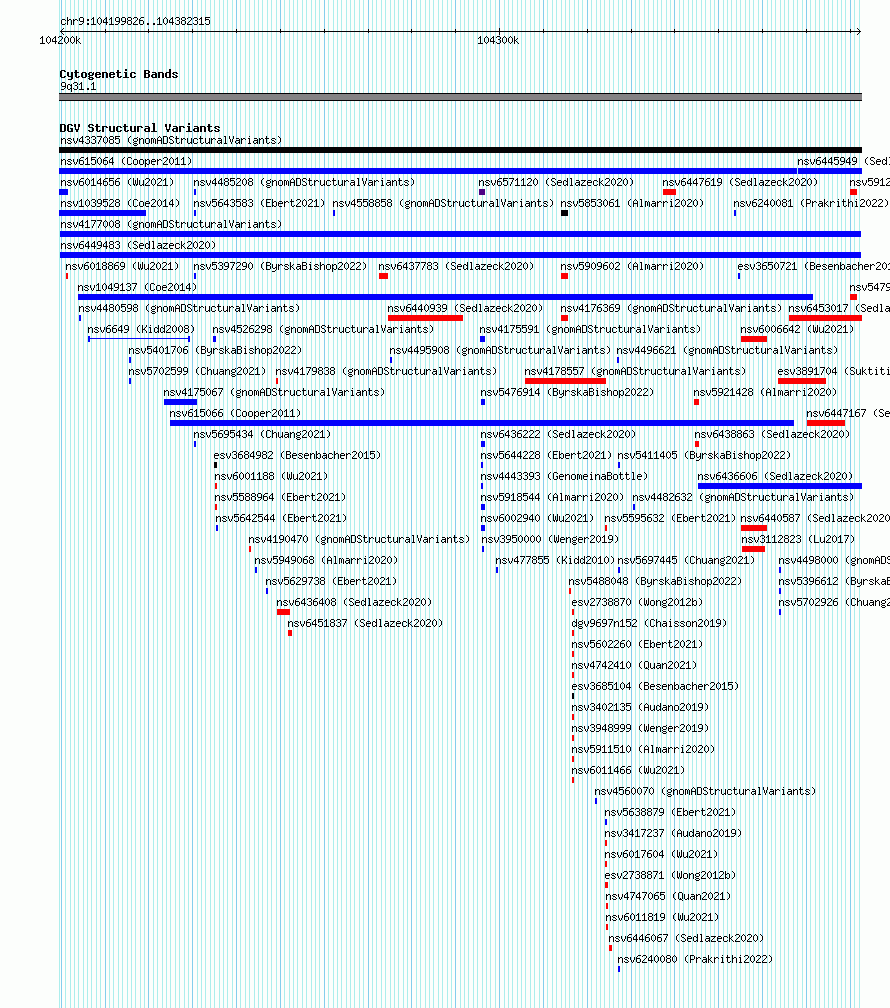Open nsv6240080 (Prakrithi2022) label
This screenshot has height=1008, width=890.
coord(695,959)
